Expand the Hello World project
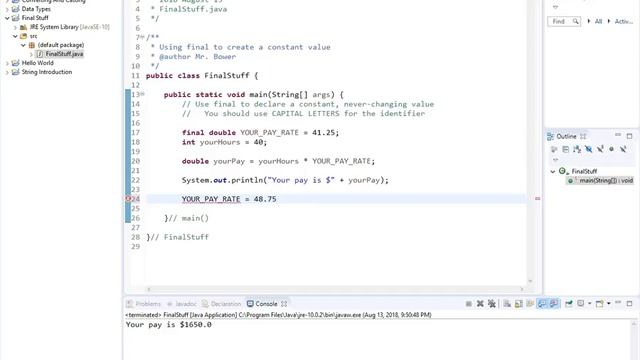The height and width of the screenshot is (360, 640). (x=7, y=63)
